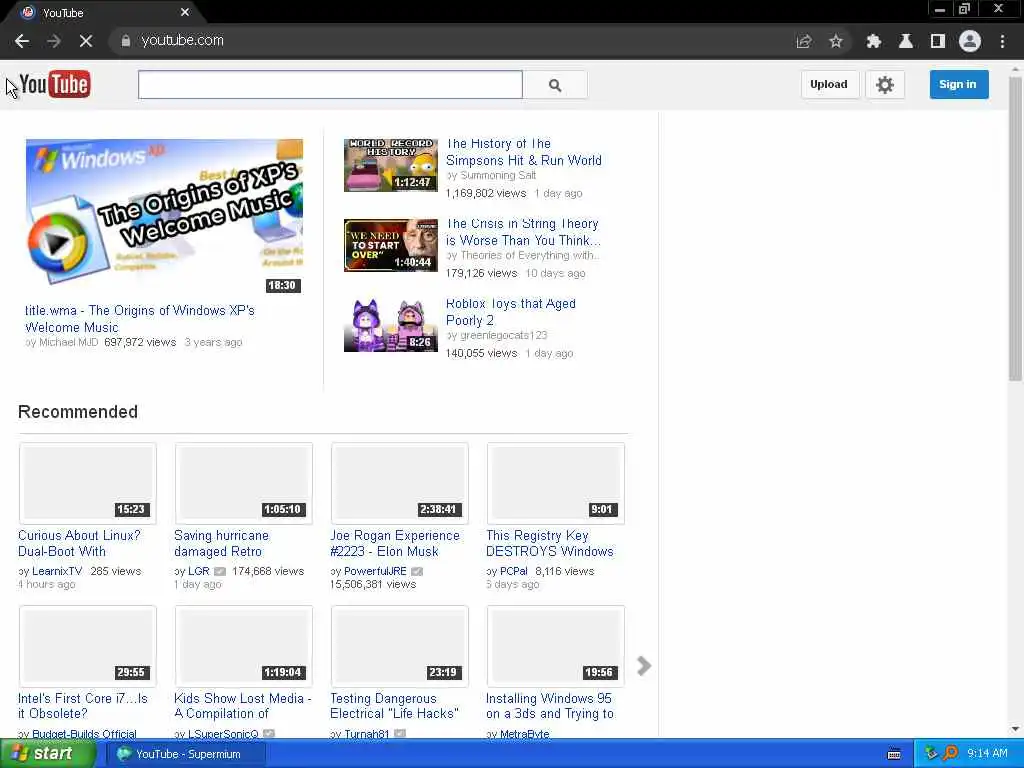Visit the PowerfulJRE channel link
The image size is (1024, 768).
(375, 571)
